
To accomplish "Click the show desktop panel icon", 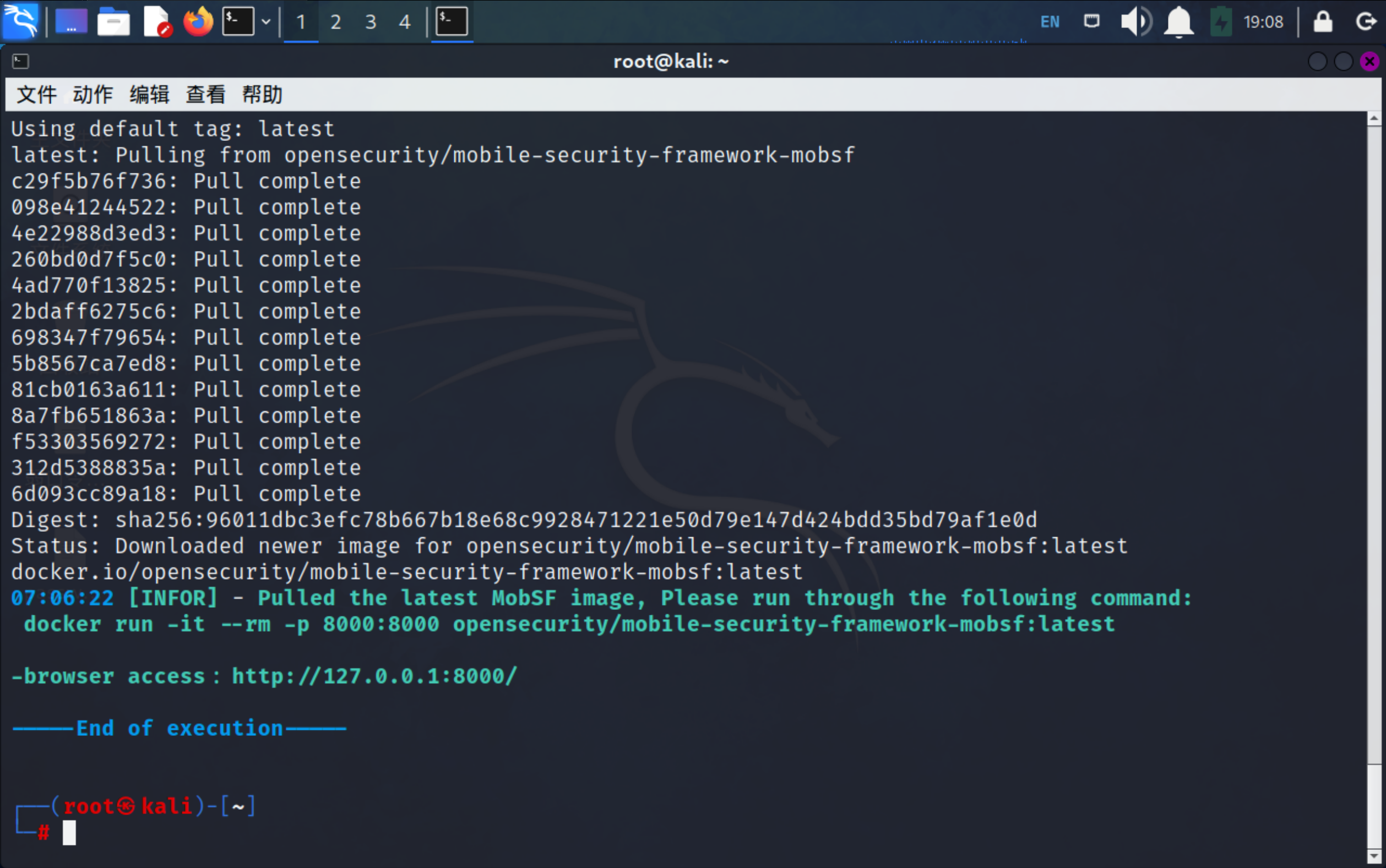I will tap(71, 21).
